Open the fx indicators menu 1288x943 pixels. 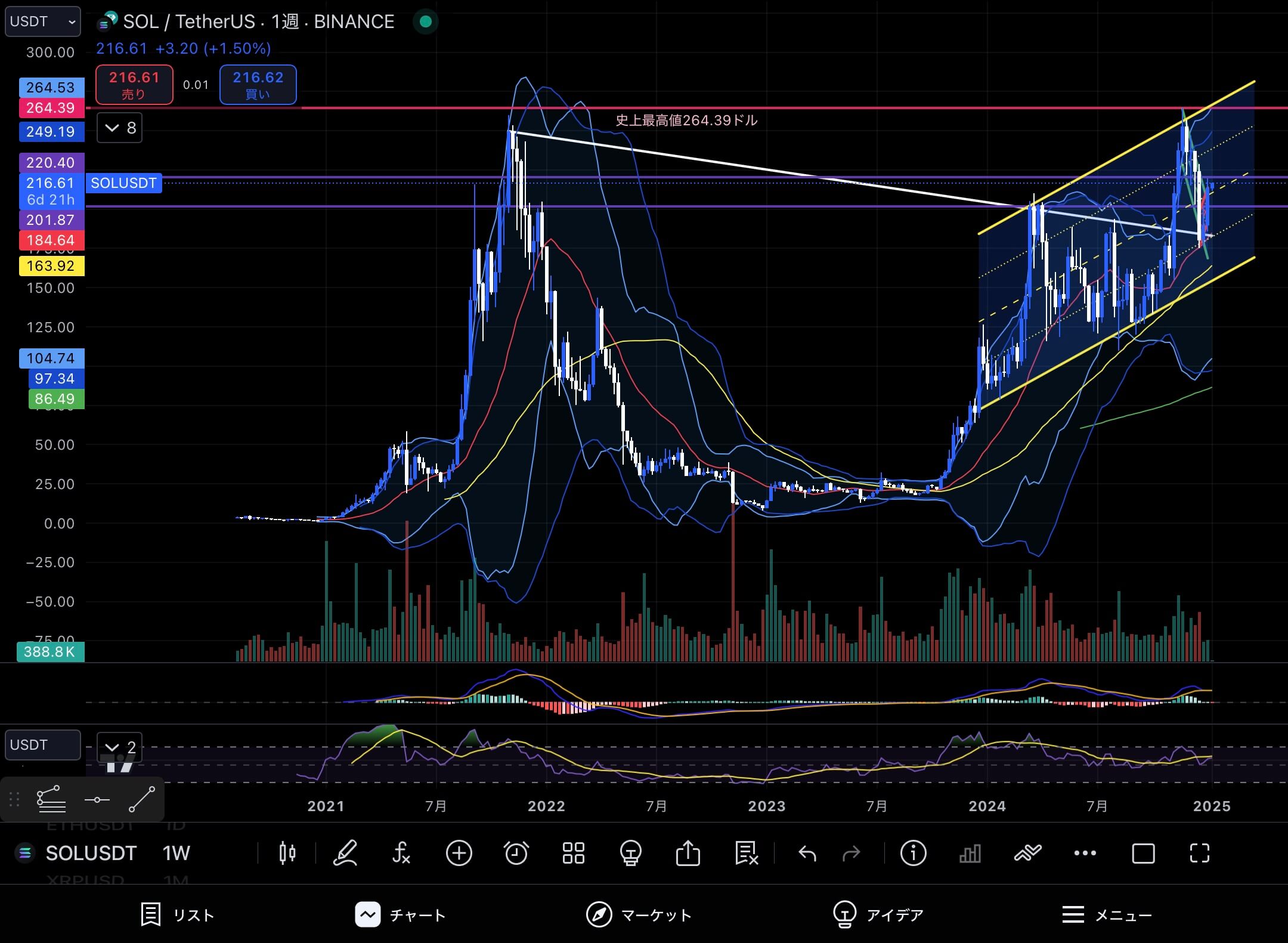point(401,853)
